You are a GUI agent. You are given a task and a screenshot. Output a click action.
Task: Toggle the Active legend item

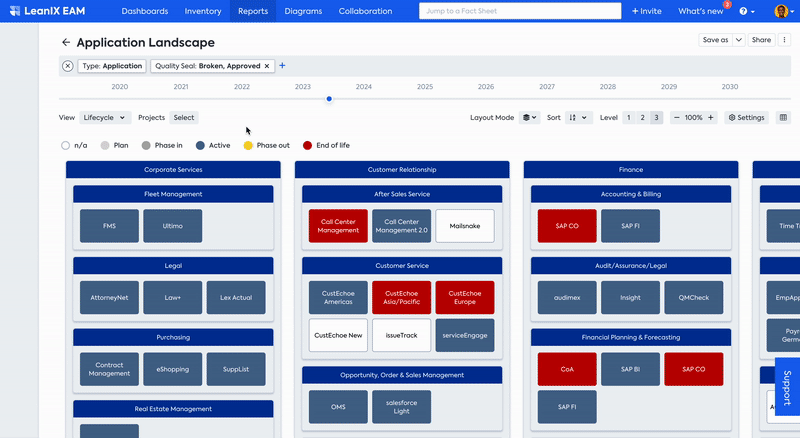[x=213, y=145]
